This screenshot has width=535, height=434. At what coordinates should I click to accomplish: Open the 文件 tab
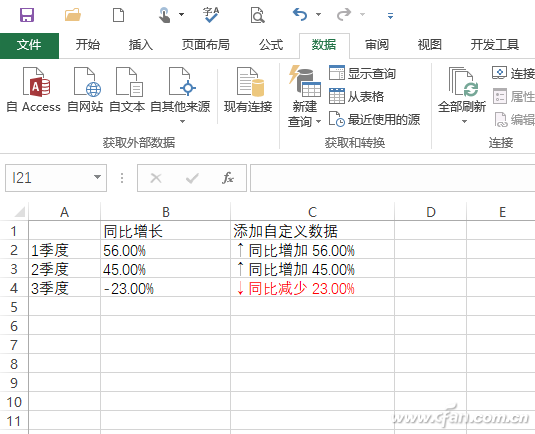(29, 45)
